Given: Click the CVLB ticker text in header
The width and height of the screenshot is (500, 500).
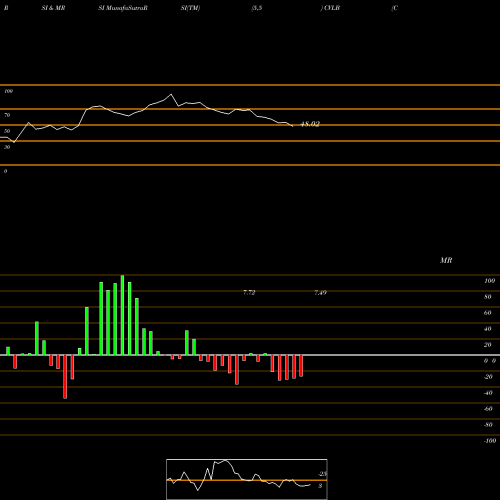Looking at the screenshot, I should click(x=332, y=8).
